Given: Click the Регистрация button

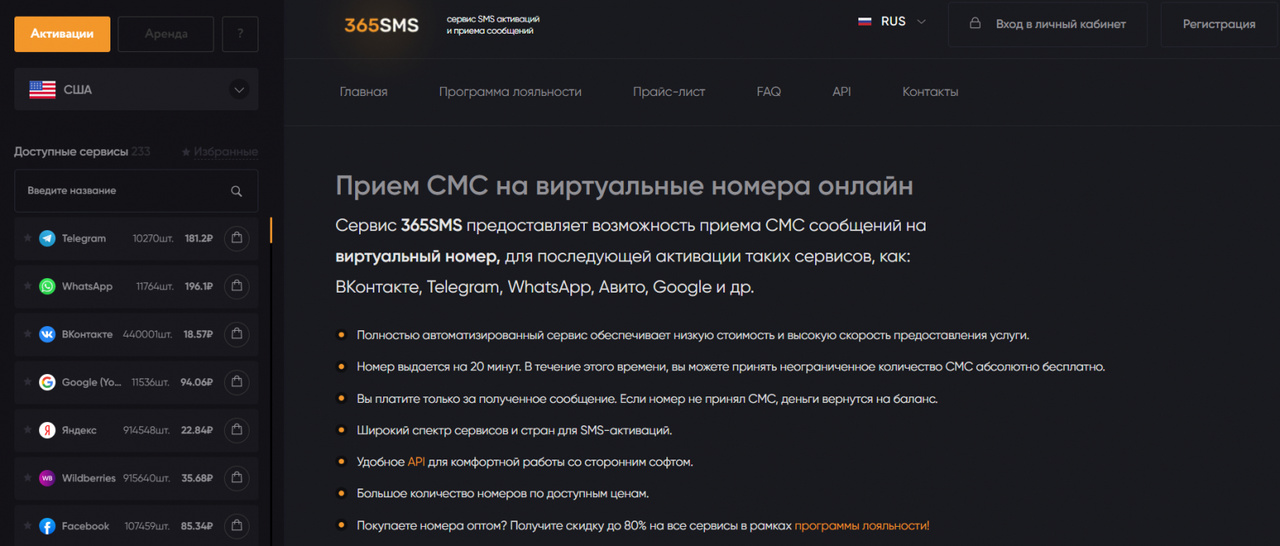Looking at the screenshot, I should (x=1219, y=24).
